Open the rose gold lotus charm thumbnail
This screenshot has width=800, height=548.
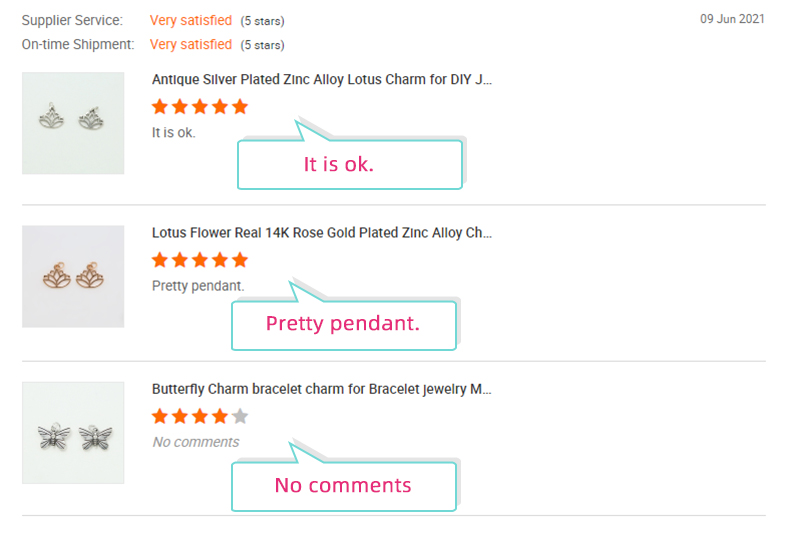tap(73, 277)
